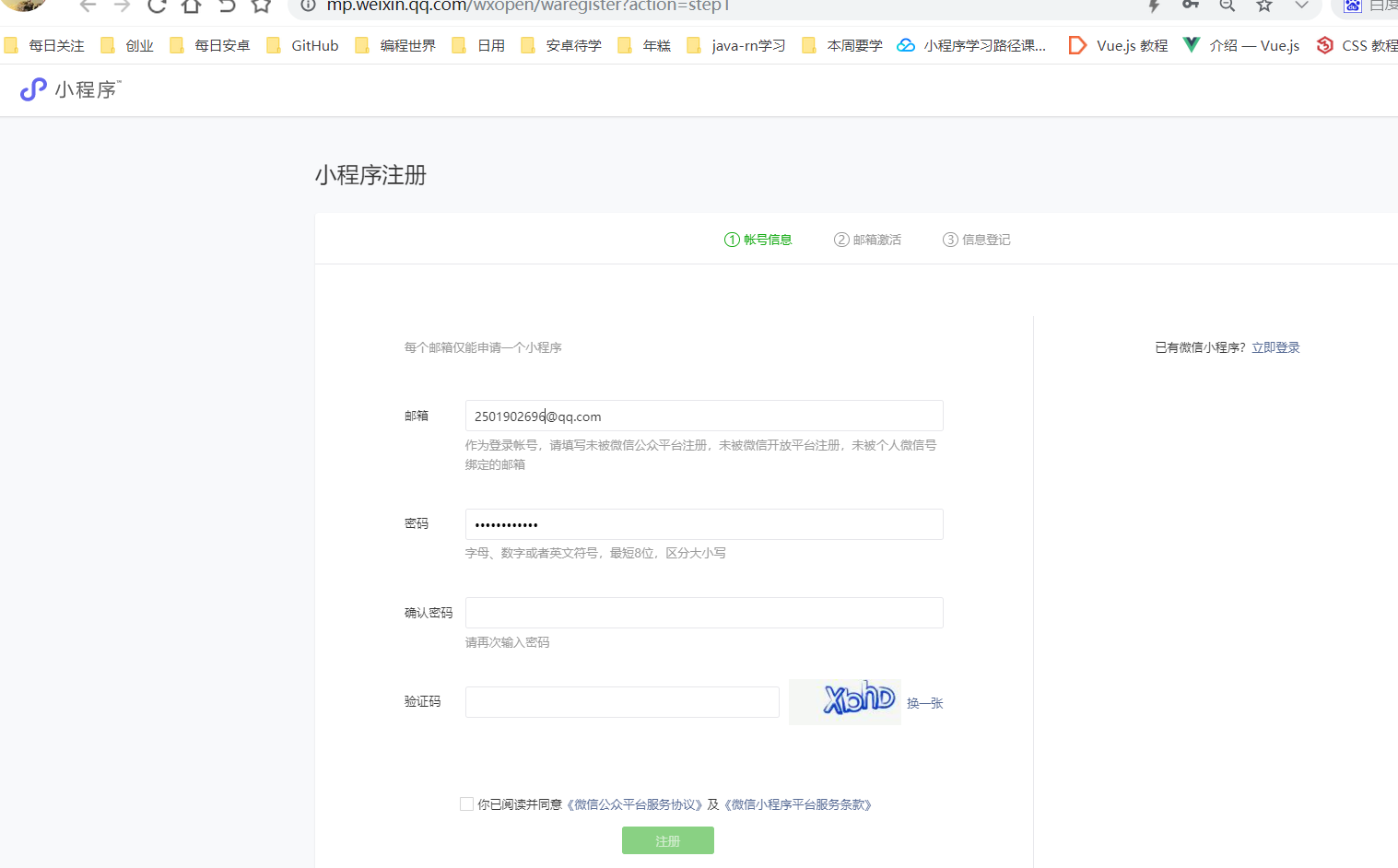Click the browser address bar URL

click(x=528, y=6)
